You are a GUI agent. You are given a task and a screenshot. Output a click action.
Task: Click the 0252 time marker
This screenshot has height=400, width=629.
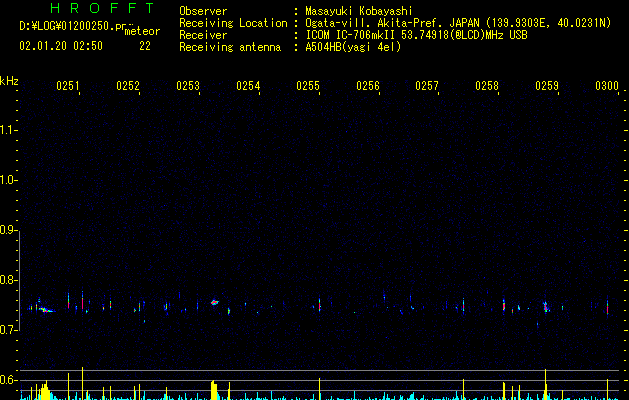(128, 86)
